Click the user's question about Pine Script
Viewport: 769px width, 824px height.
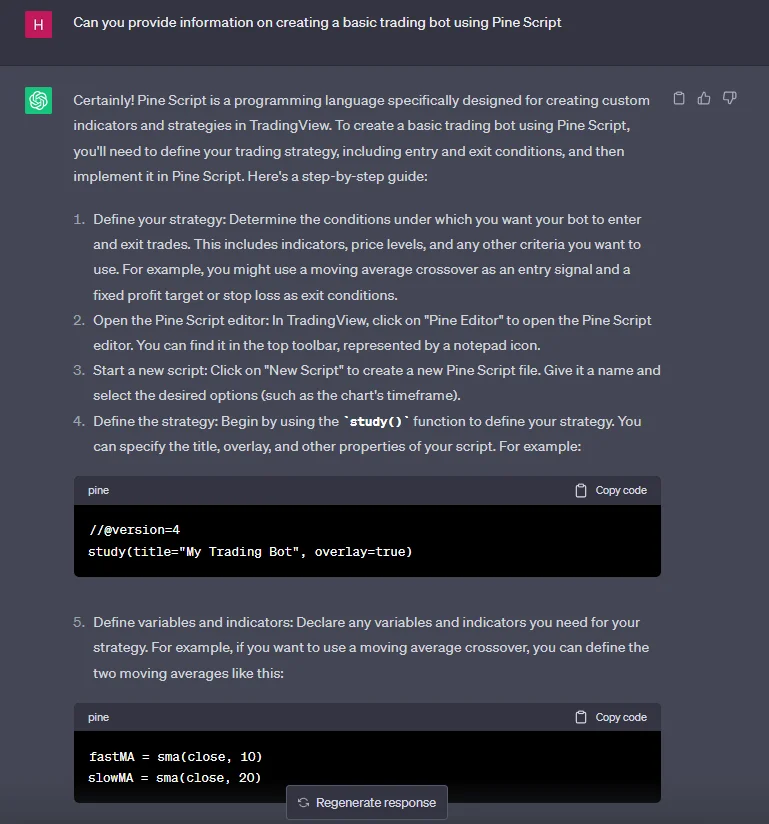click(317, 22)
